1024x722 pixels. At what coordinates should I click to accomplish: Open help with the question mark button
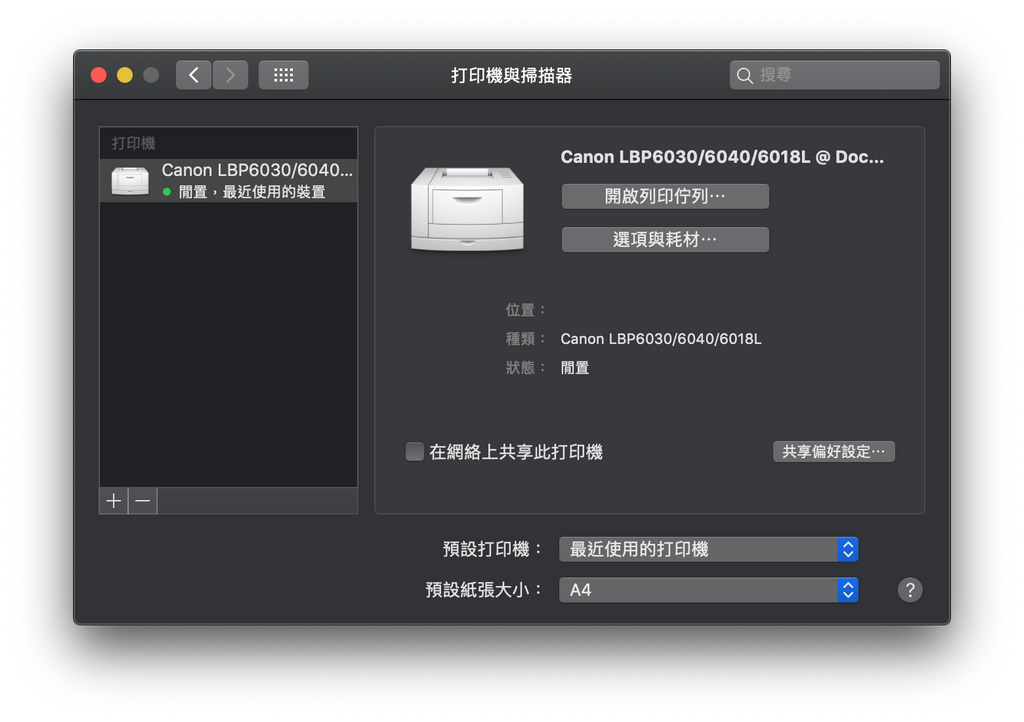[x=909, y=590]
